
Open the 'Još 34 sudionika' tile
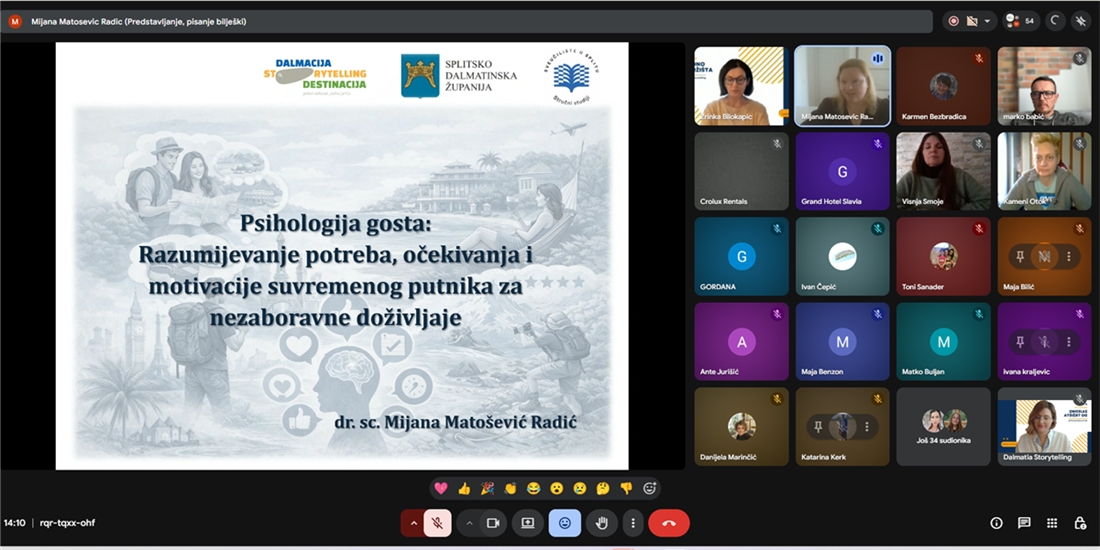click(944, 427)
